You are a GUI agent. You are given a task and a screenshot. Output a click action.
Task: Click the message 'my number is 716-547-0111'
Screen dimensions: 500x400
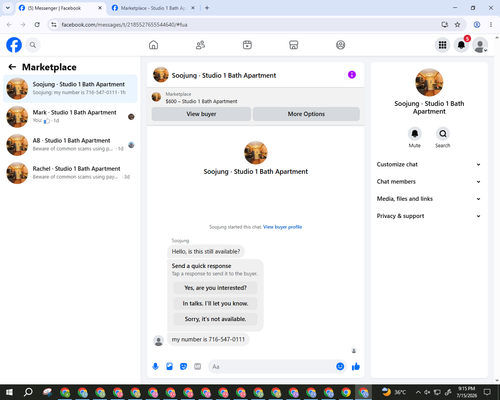click(x=208, y=339)
